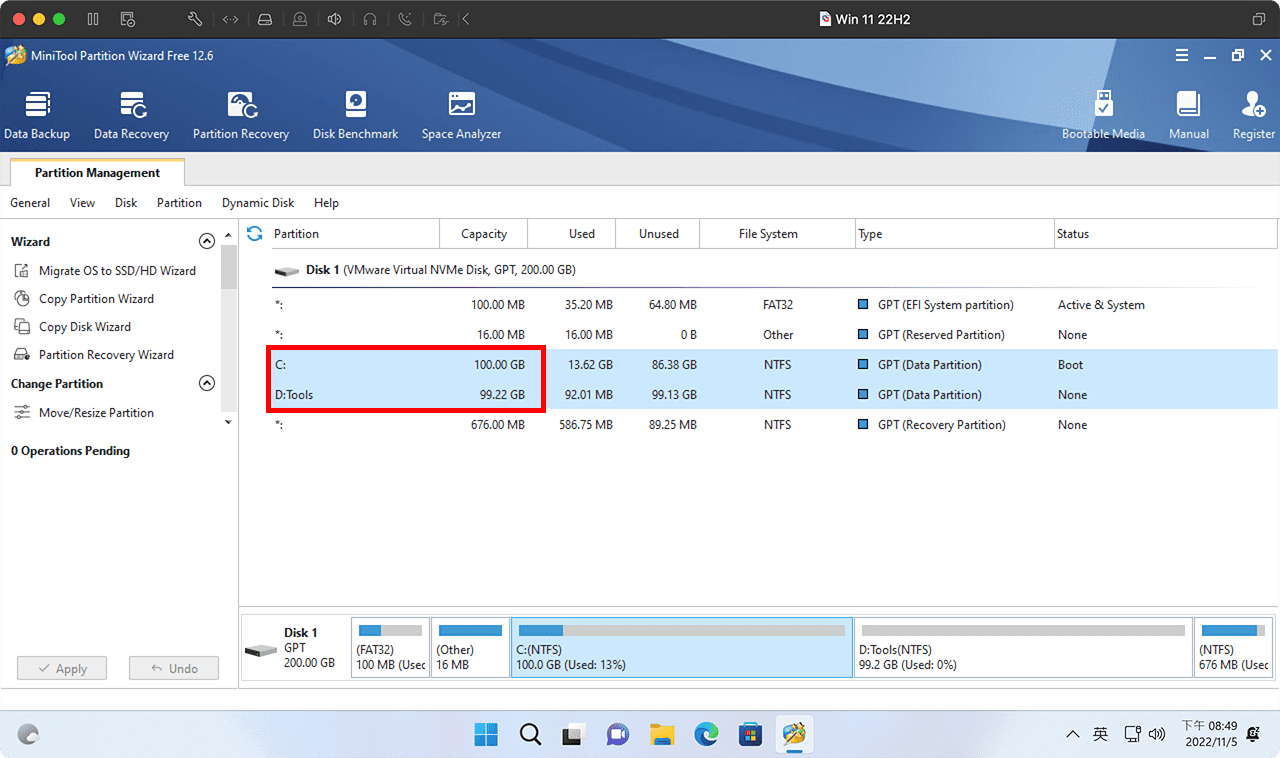Open the Space Analyzer
The width and height of the screenshot is (1280, 758).
point(460,113)
